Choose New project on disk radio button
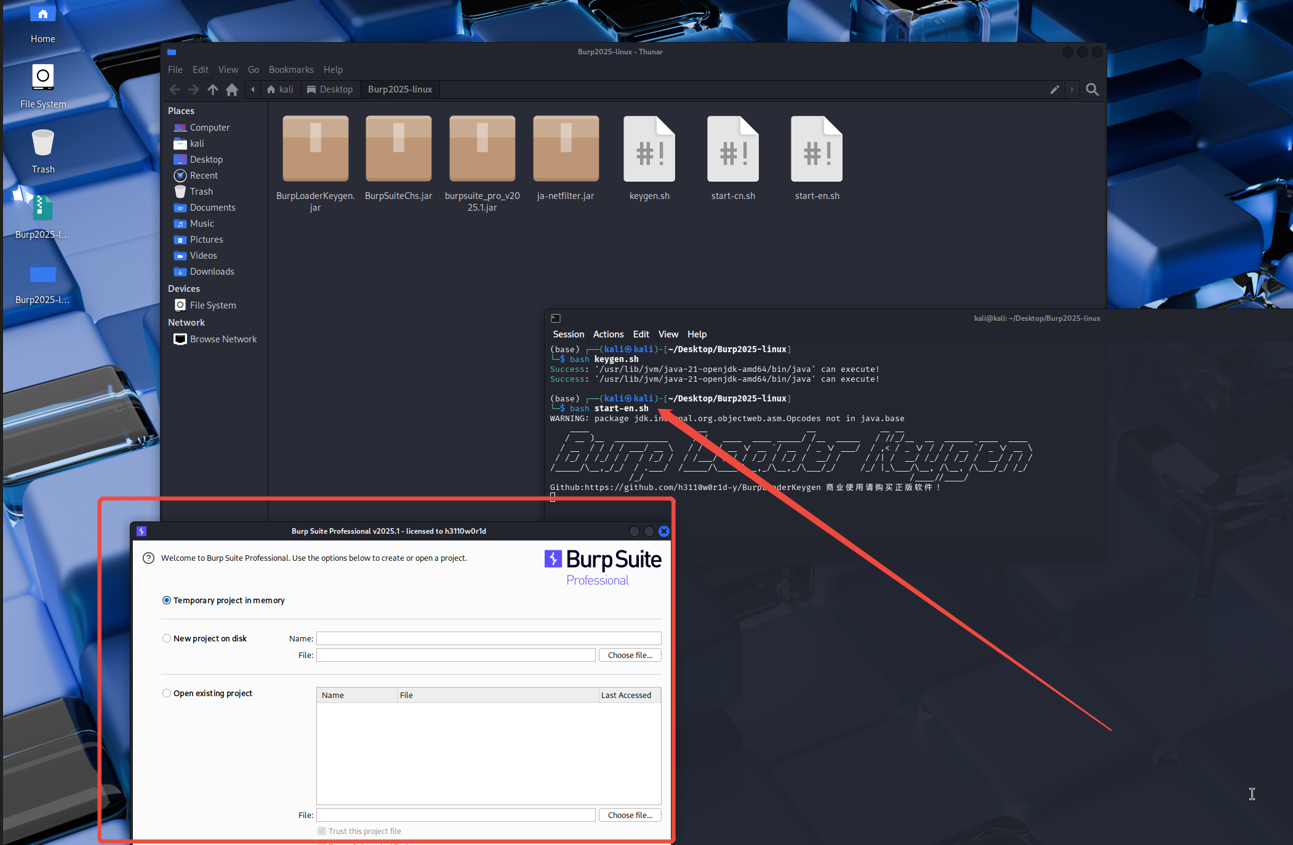 pyautogui.click(x=167, y=639)
